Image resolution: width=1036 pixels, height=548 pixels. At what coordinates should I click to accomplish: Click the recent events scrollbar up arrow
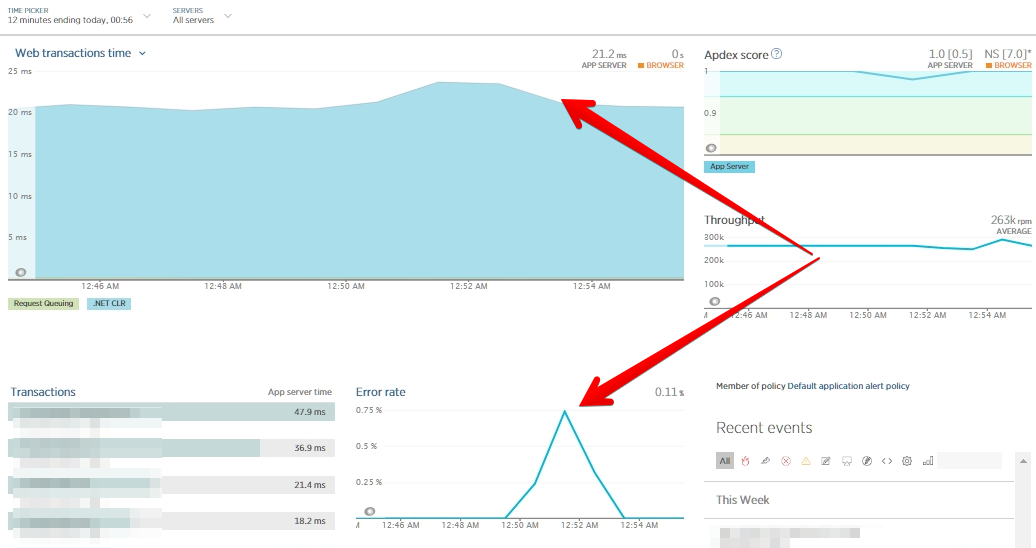[x=1023, y=461]
